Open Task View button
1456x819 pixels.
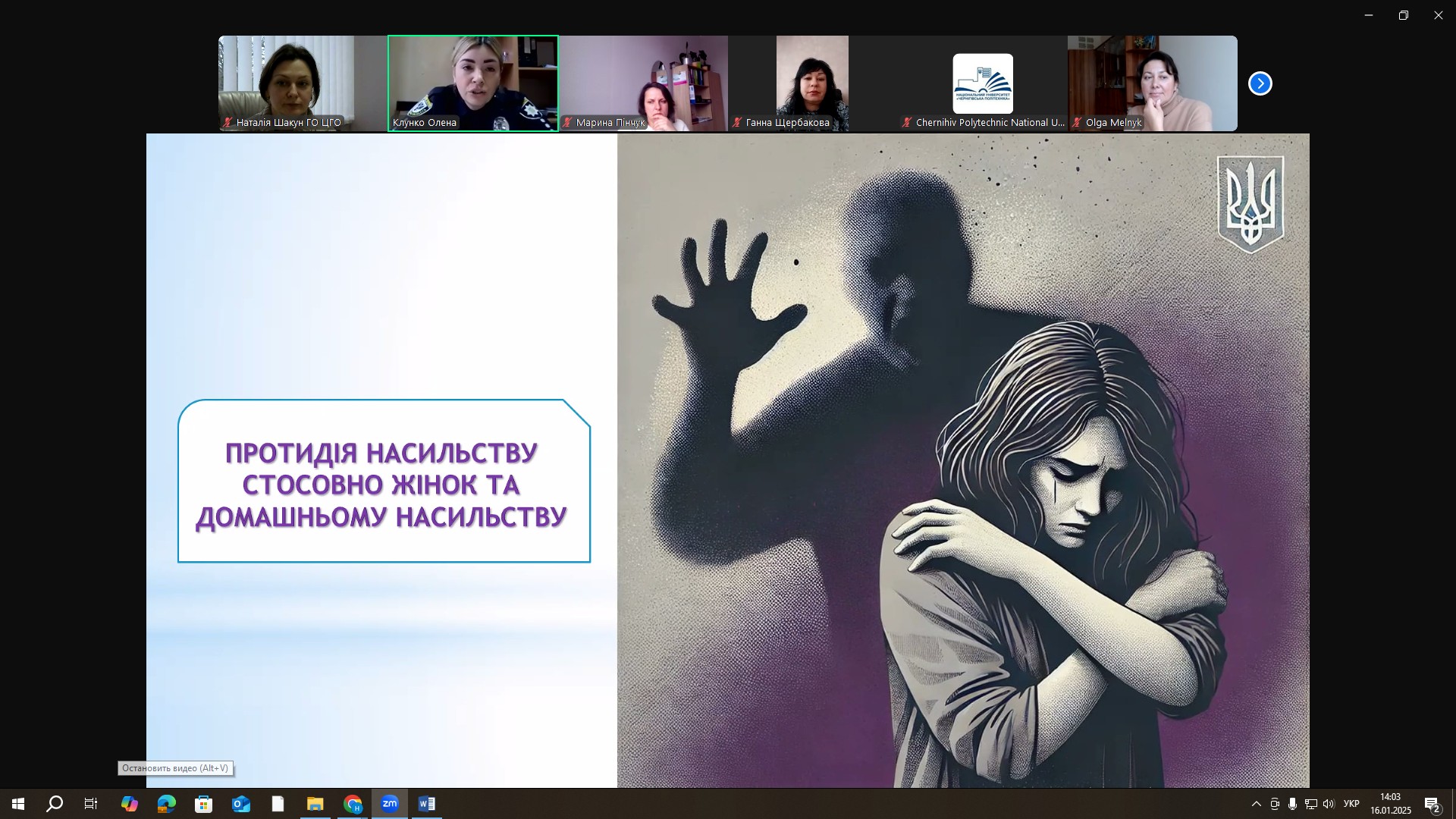click(91, 804)
